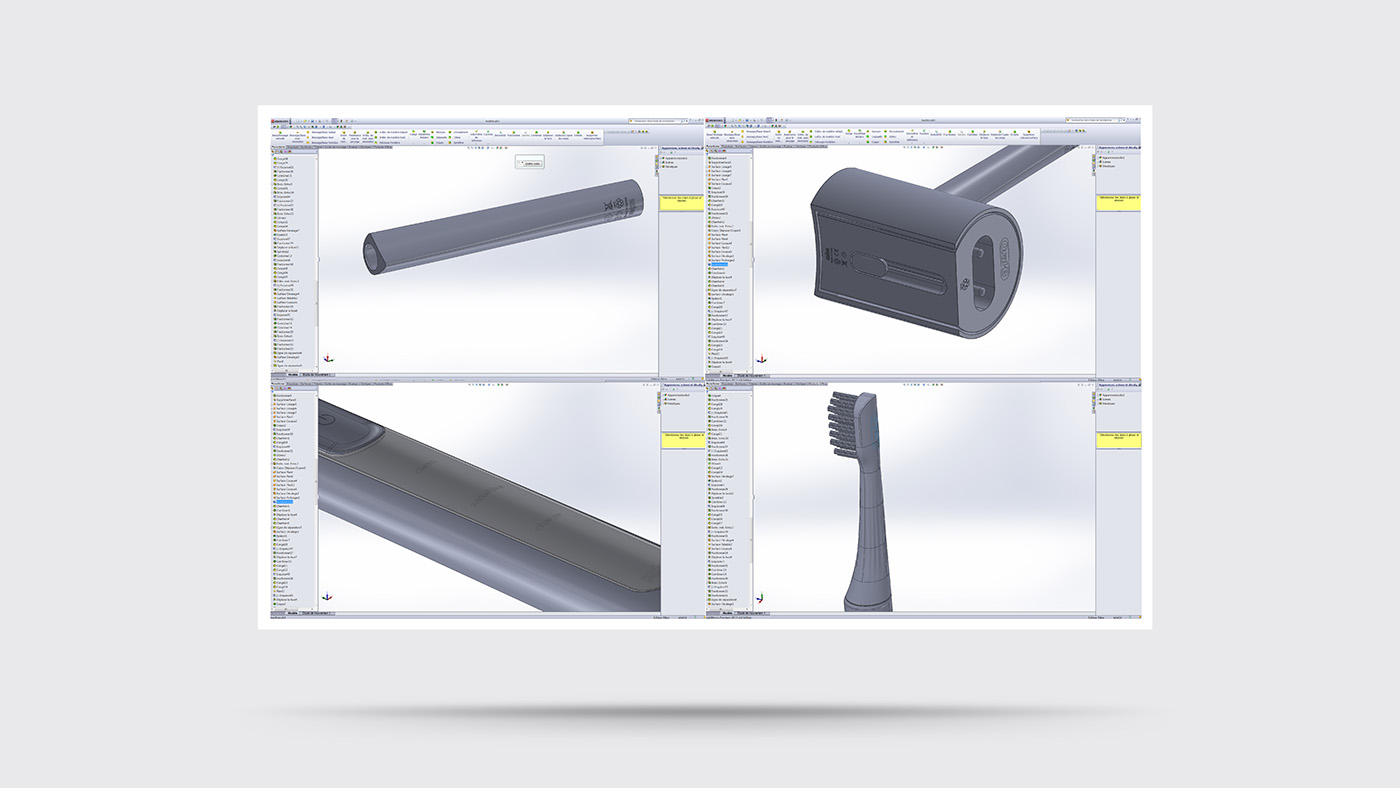Click Zoom au mieux in the heads-up toolbar
The height and width of the screenshot is (788, 1400).
469,148
